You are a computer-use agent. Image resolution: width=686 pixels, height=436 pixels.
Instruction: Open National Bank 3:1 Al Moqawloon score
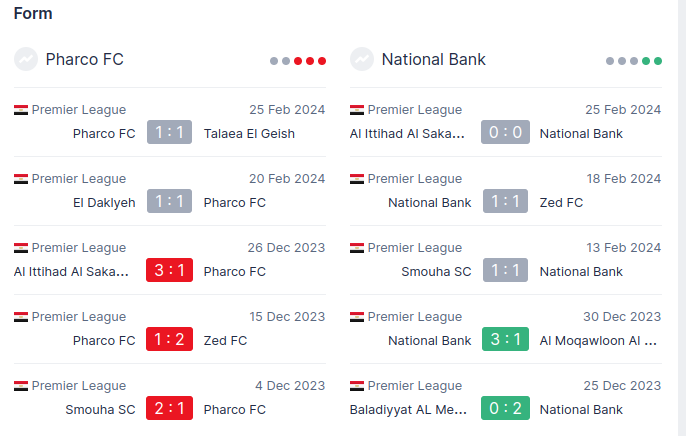click(x=505, y=340)
